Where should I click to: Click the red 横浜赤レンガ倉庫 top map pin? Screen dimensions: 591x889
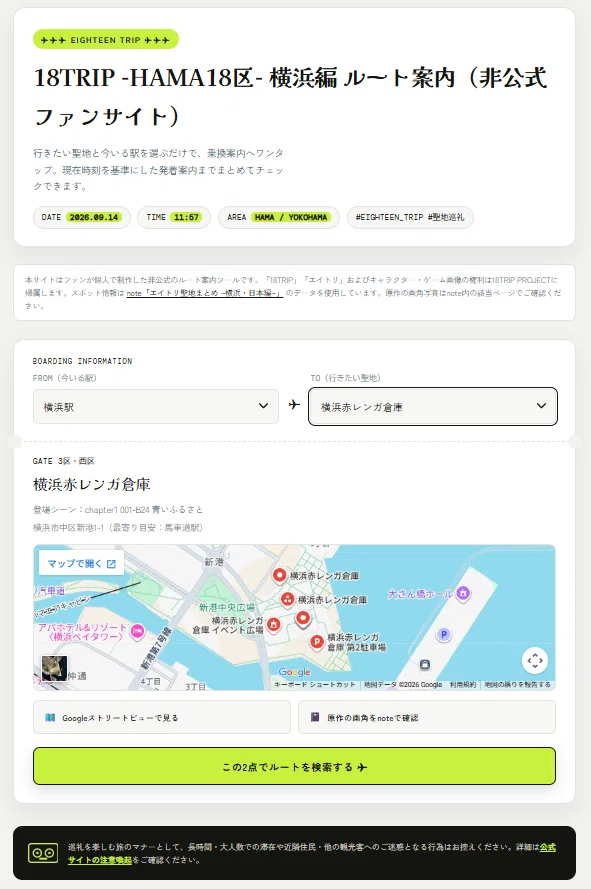pos(279,575)
